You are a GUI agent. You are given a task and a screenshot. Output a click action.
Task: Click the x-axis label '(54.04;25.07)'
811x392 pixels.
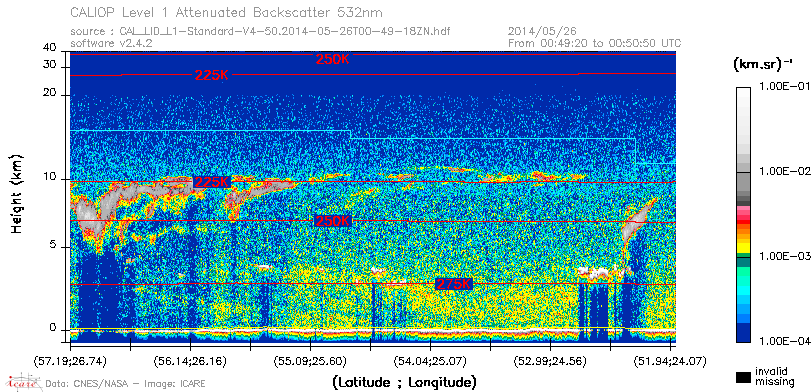click(430, 361)
